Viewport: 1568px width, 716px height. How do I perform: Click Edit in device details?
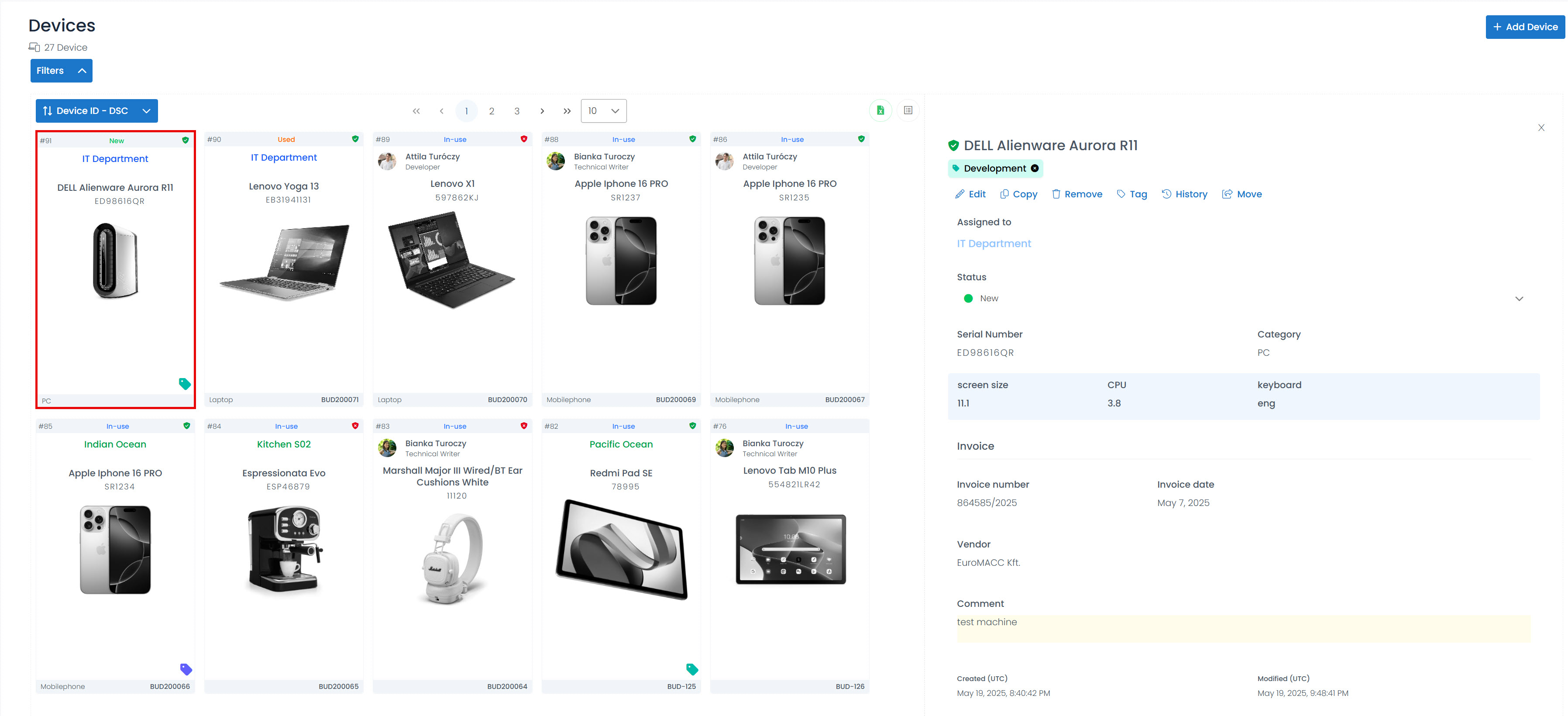[x=970, y=194]
